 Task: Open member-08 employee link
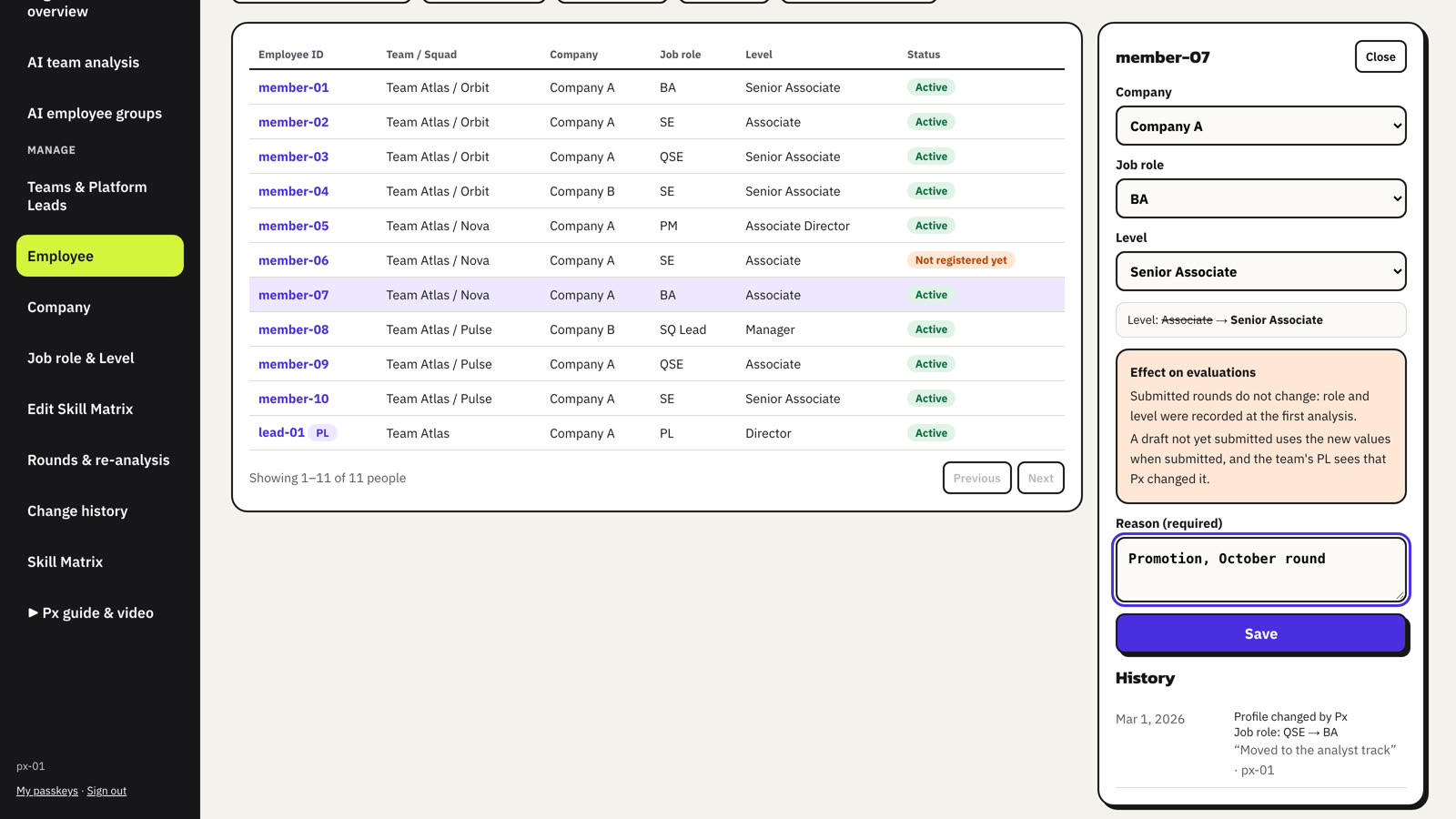(293, 329)
